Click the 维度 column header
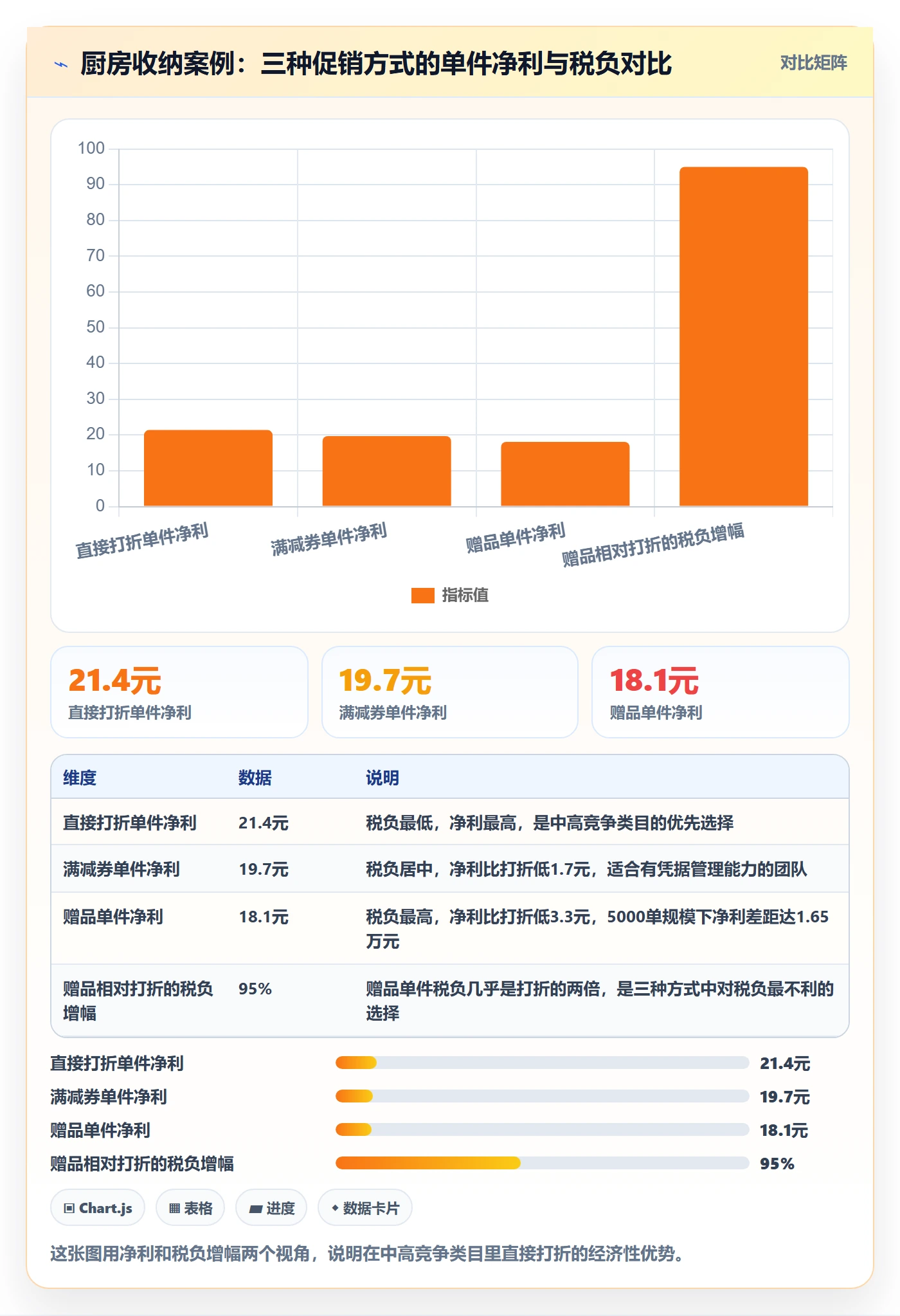 (x=80, y=778)
